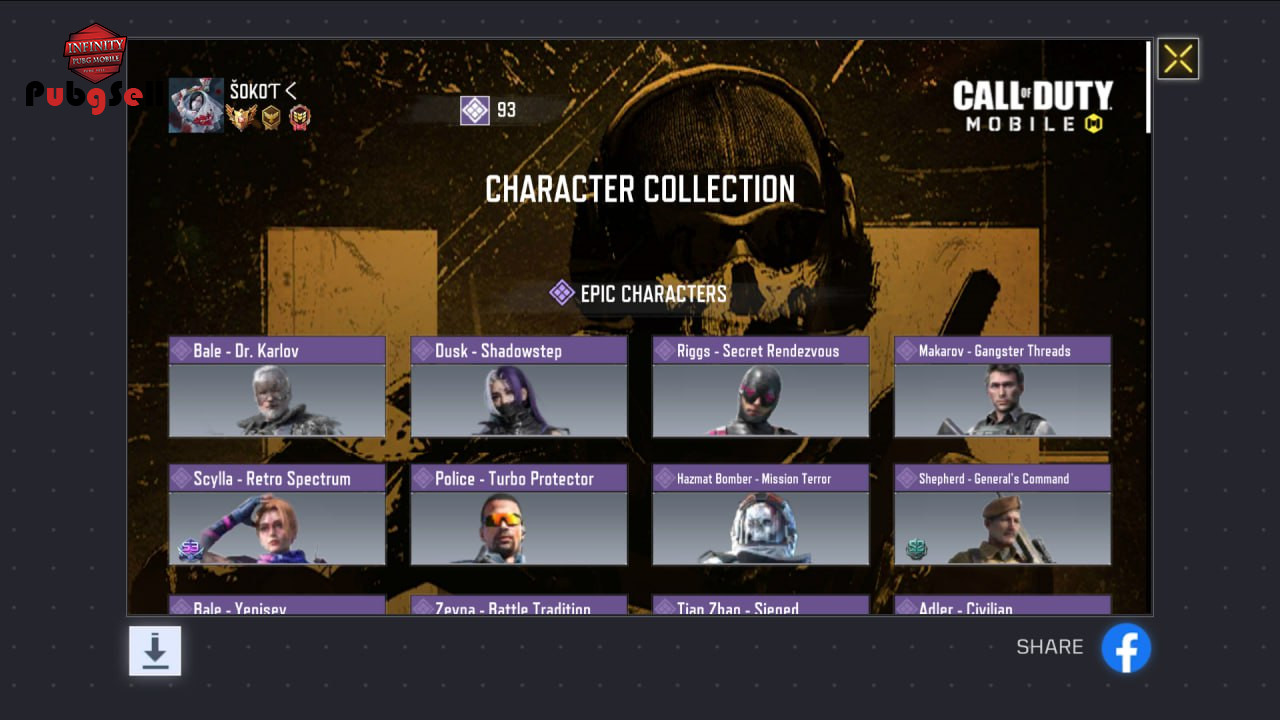Select the Dusk - Shadowstep character
Viewport: 1280px width, 720px height.
click(519, 387)
